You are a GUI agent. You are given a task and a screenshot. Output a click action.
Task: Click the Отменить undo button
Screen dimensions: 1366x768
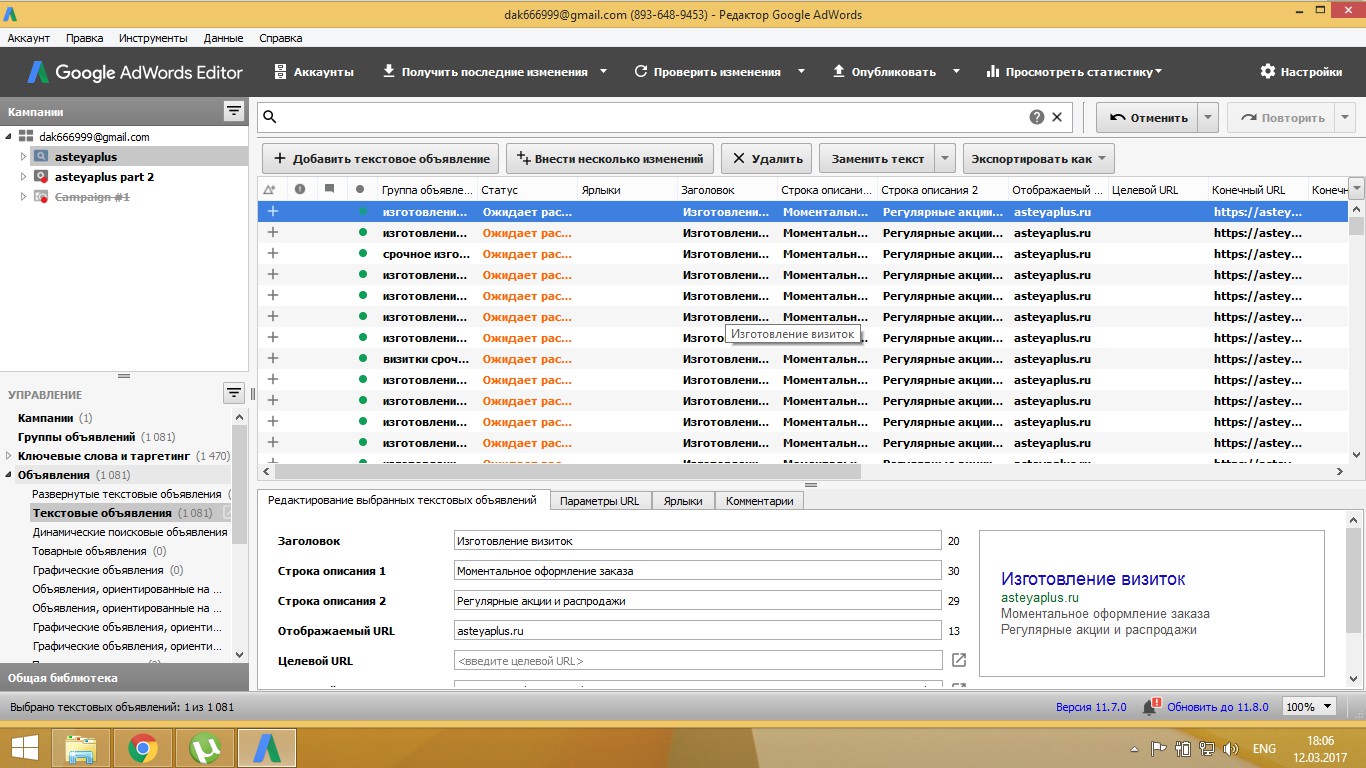click(x=1147, y=117)
